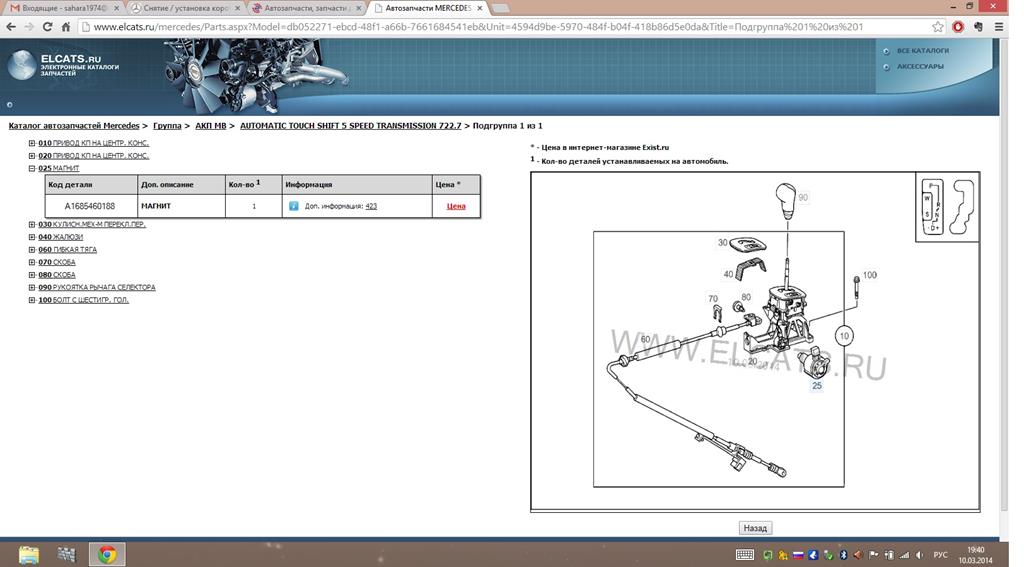Open the red Opera-style extension icon
This screenshot has width=1024, height=567.
(x=958, y=27)
